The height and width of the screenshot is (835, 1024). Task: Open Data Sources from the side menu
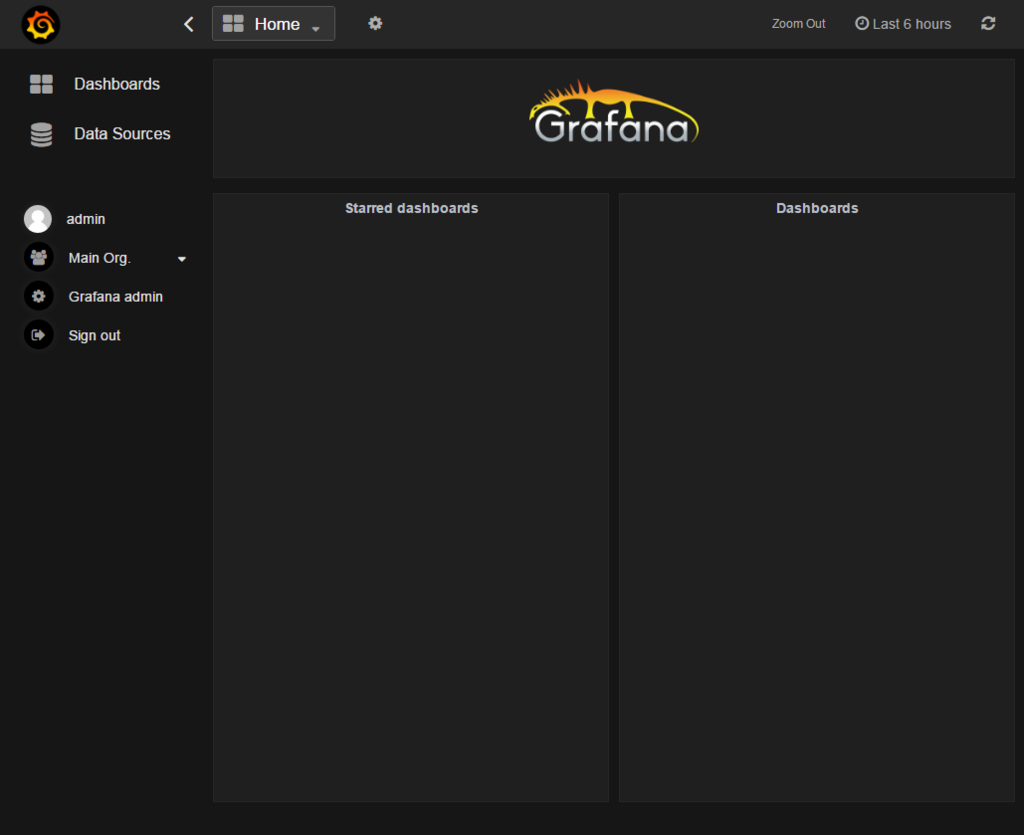click(122, 133)
